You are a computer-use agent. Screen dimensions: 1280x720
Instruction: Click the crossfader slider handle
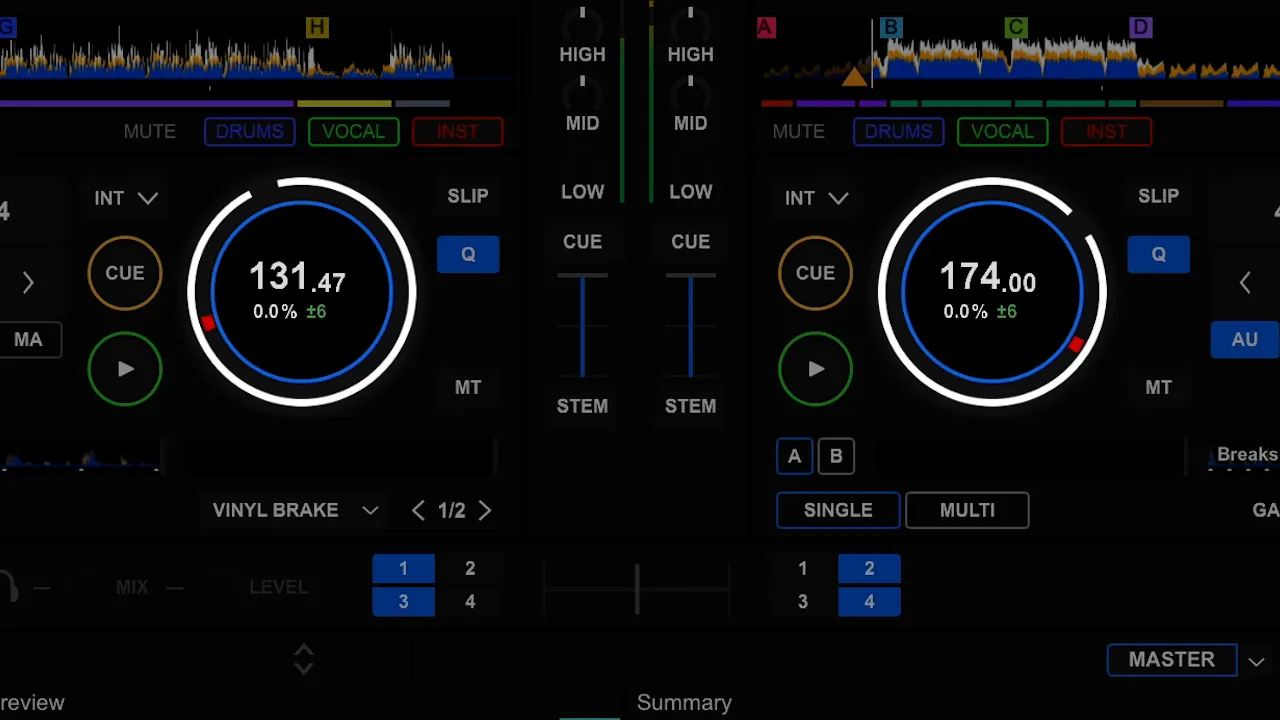(637, 587)
